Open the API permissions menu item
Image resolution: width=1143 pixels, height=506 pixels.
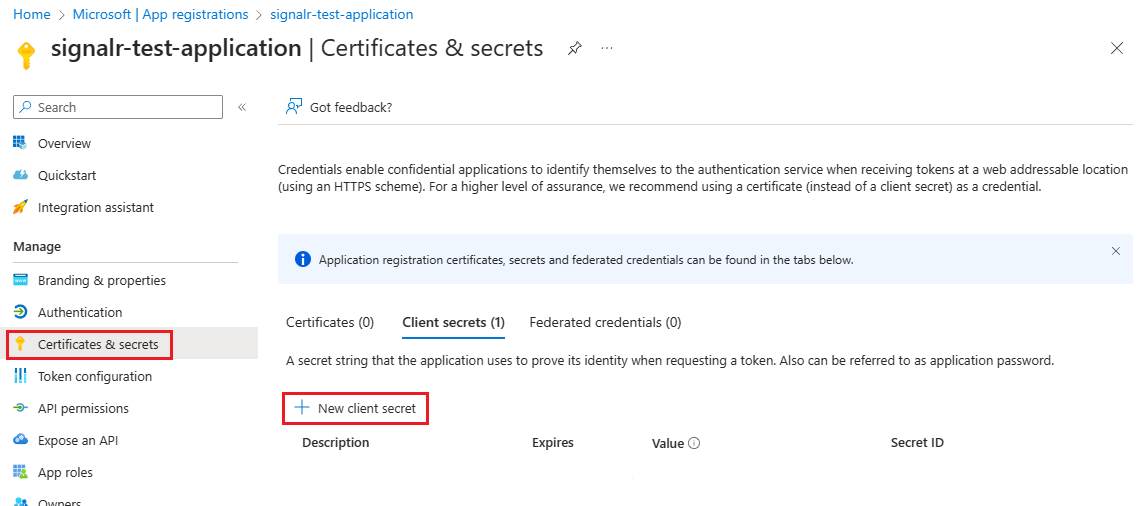click(83, 408)
